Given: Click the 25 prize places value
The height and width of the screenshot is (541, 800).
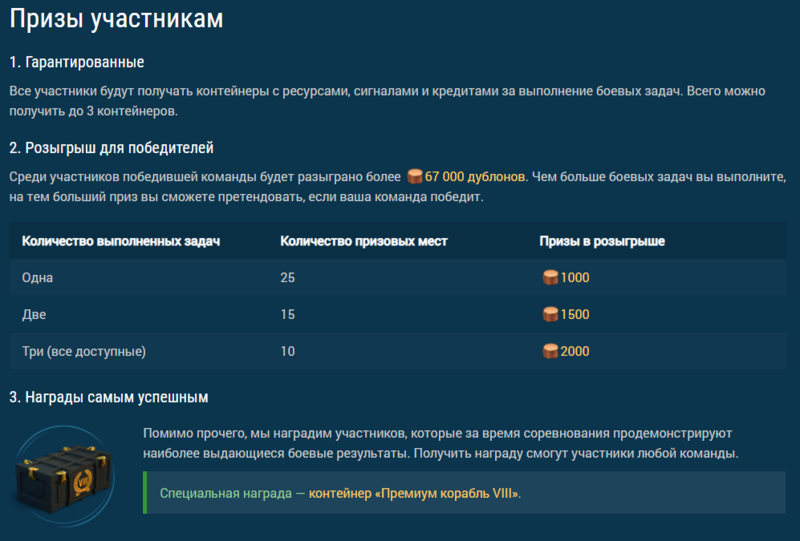Looking at the screenshot, I should [287, 278].
